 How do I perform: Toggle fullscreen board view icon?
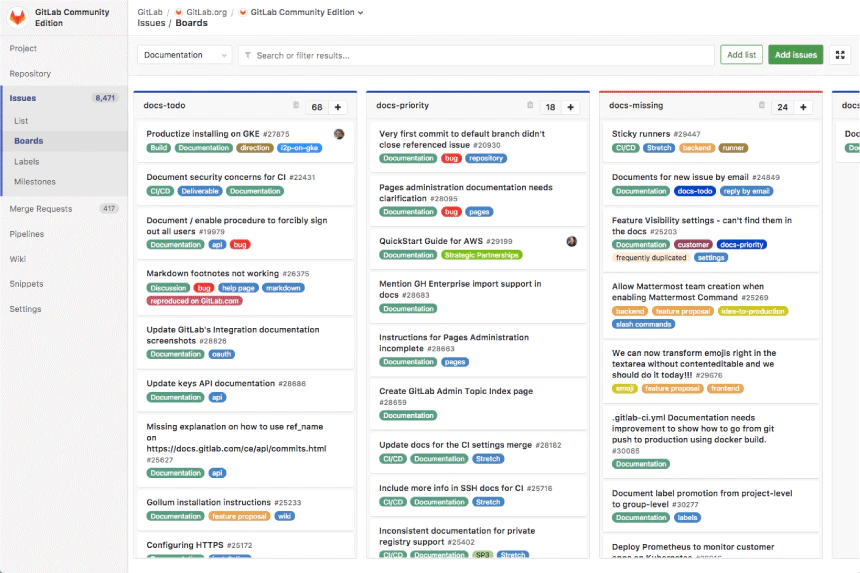tap(840, 55)
